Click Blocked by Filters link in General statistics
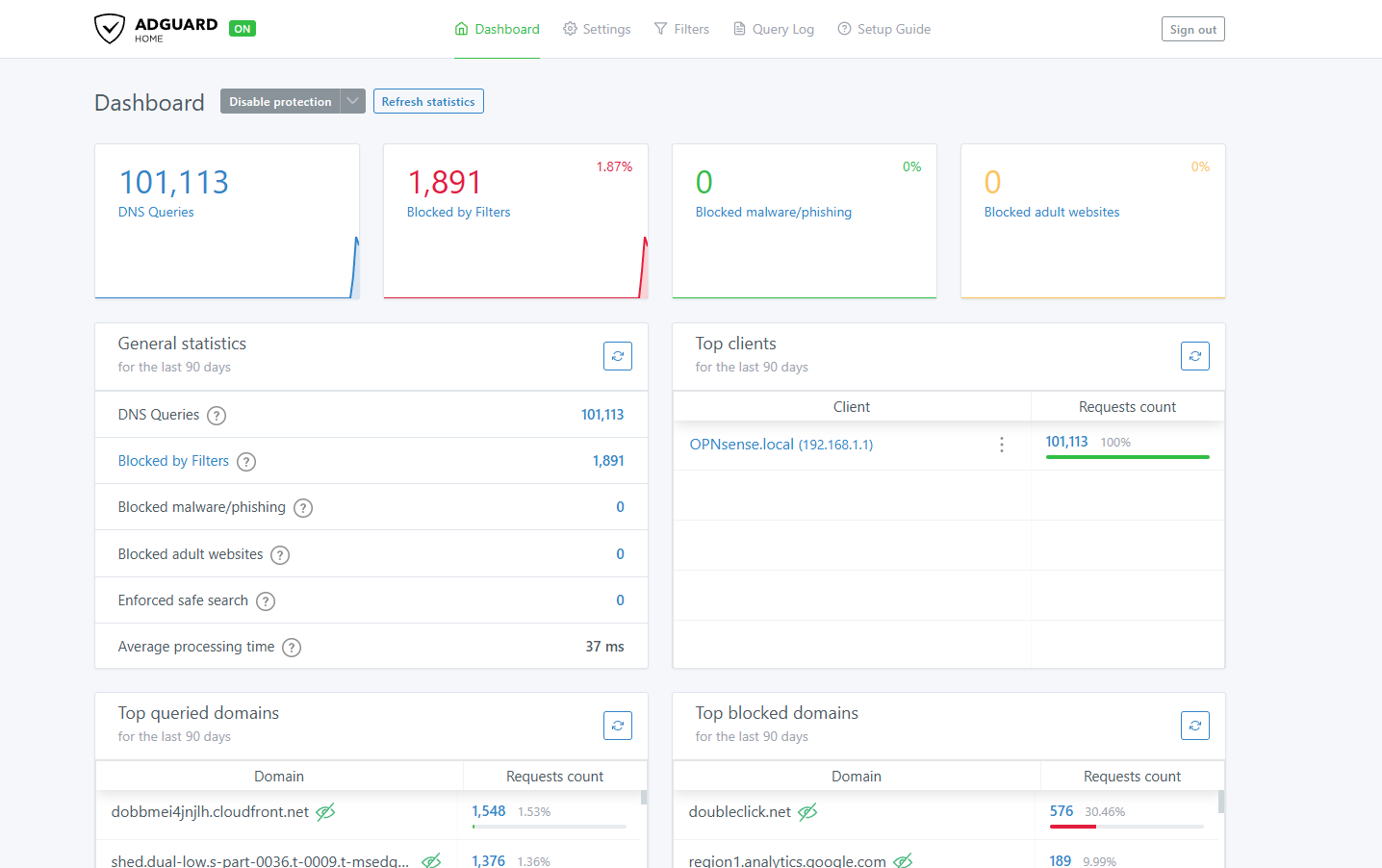Image resolution: width=1382 pixels, height=868 pixels. pyautogui.click(x=173, y=461)
